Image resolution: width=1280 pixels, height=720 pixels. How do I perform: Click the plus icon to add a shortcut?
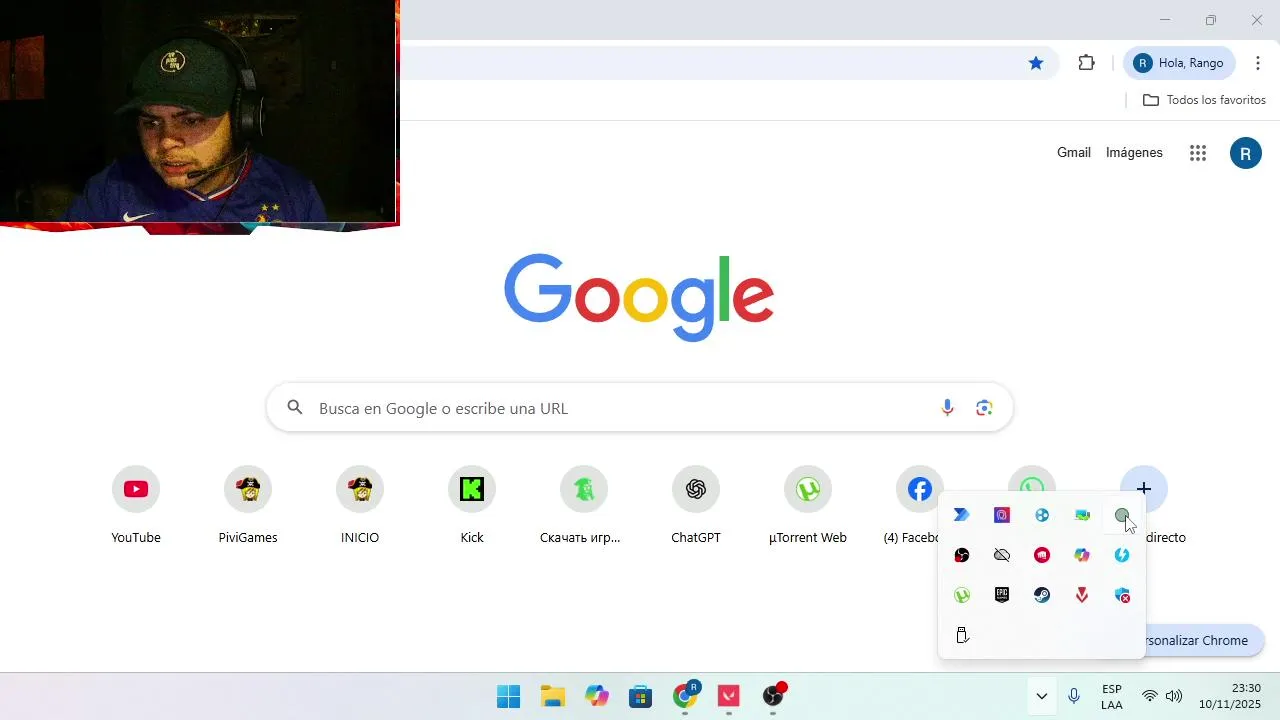(1144, 489)
